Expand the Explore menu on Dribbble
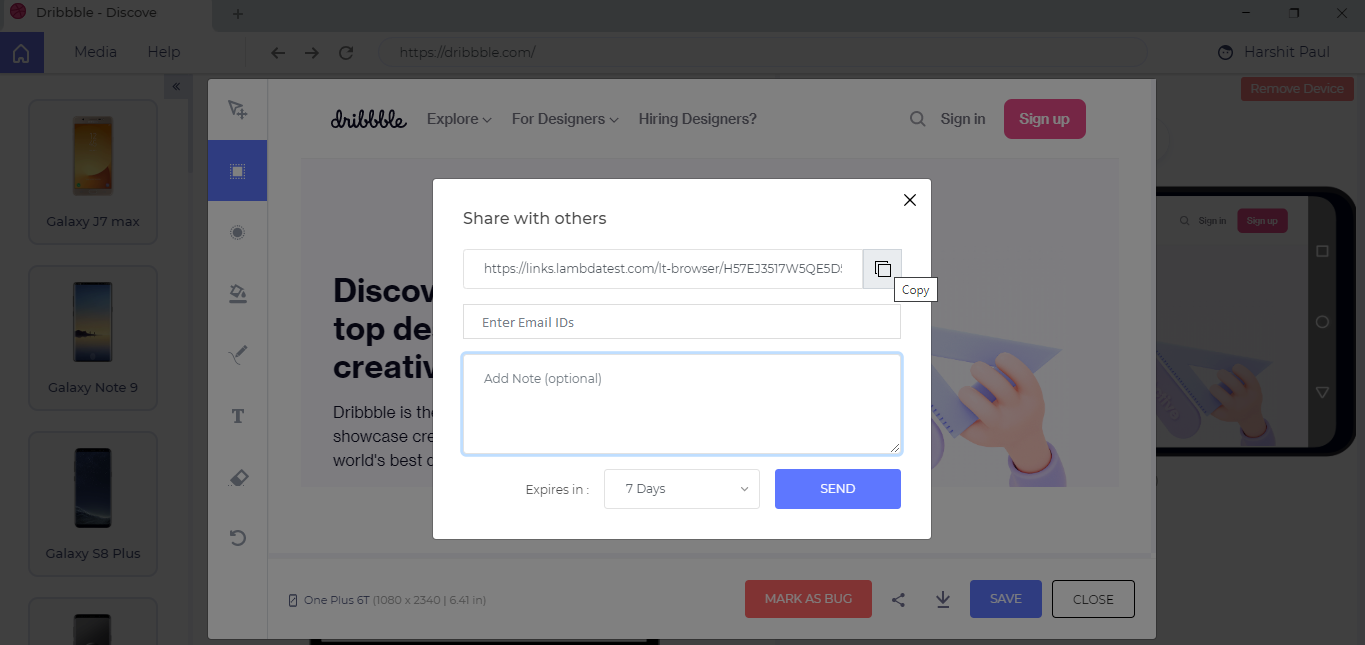Viewport: 1365px width, 645px height. tap(459, 119)
